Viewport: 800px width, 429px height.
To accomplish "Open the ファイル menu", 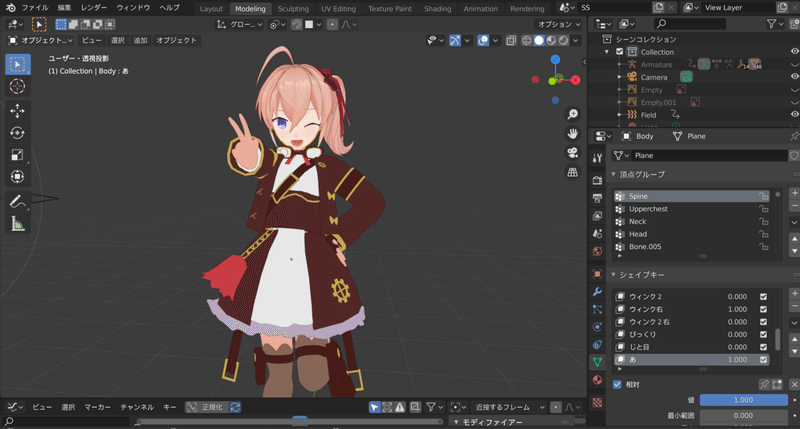I will [x=35, y=8].
